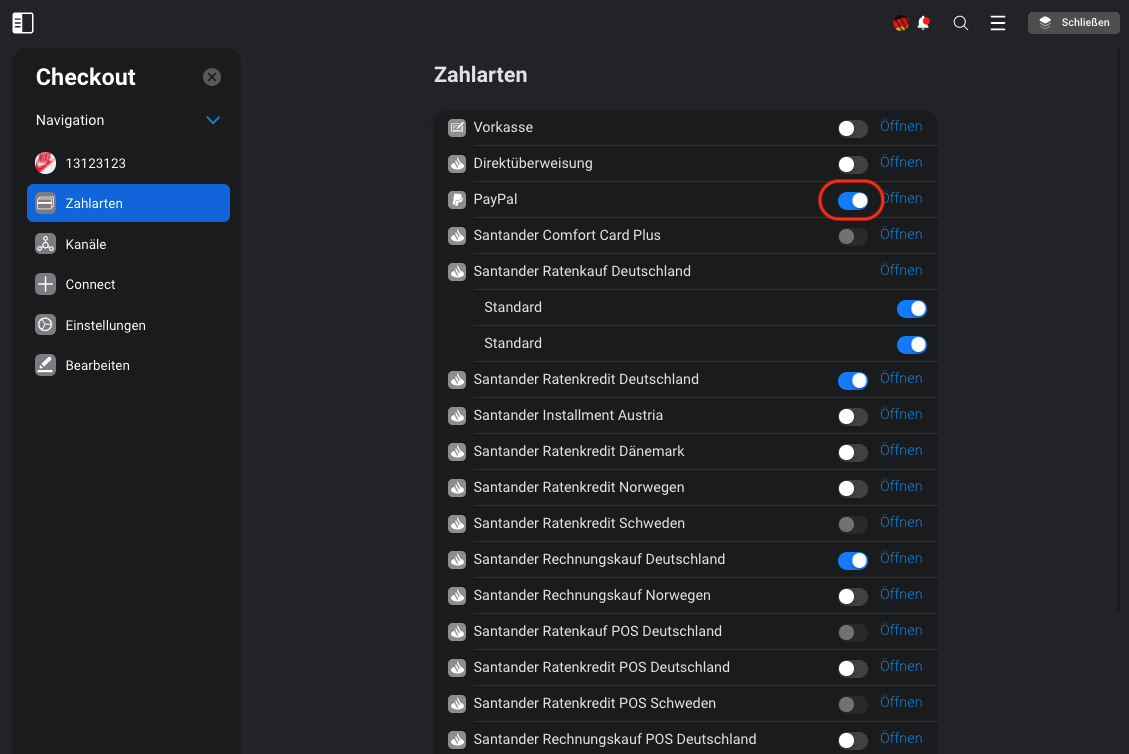Open Einstellungen in sidebar

click(128, 325)
